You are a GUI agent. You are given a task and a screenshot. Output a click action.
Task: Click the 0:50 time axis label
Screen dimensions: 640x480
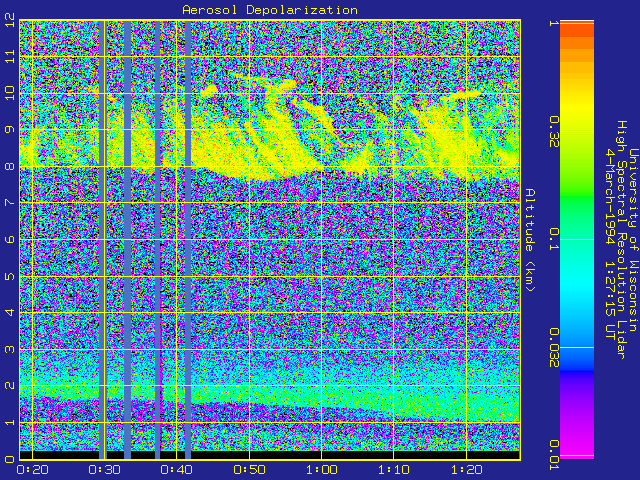(x=249, y=470)
